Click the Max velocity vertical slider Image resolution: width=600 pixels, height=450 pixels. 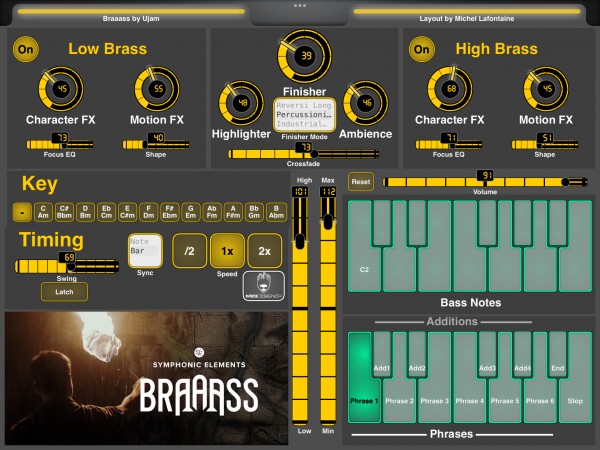tap(328, 306)
